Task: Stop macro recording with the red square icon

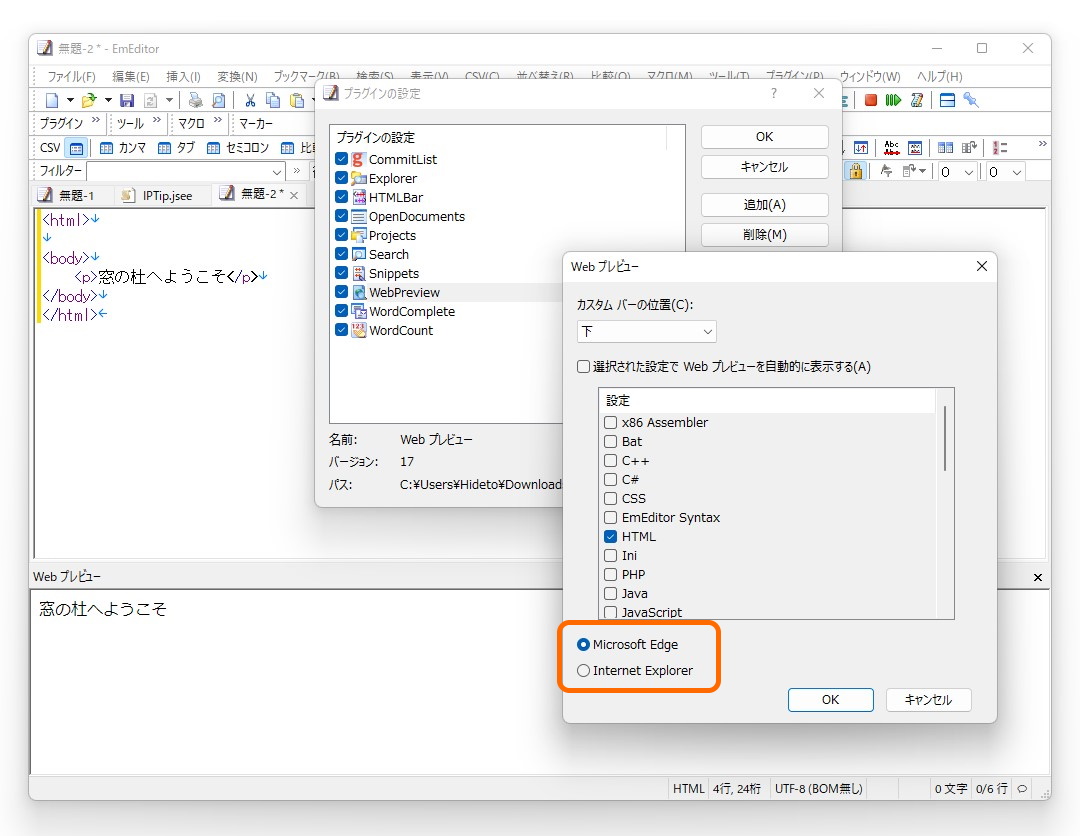Action: pos(871,100)
